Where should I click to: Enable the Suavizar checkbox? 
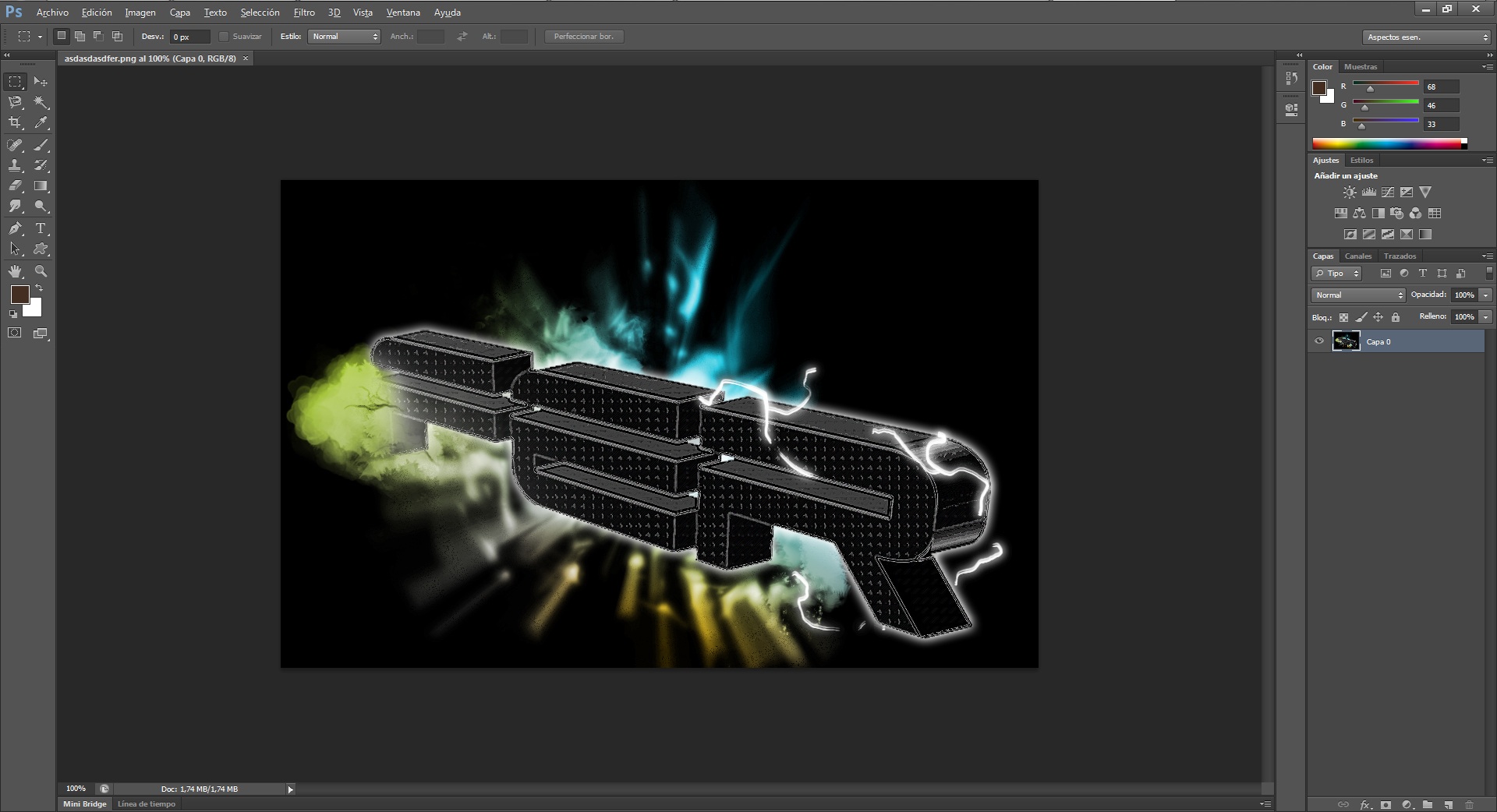[x=224, y=37]
